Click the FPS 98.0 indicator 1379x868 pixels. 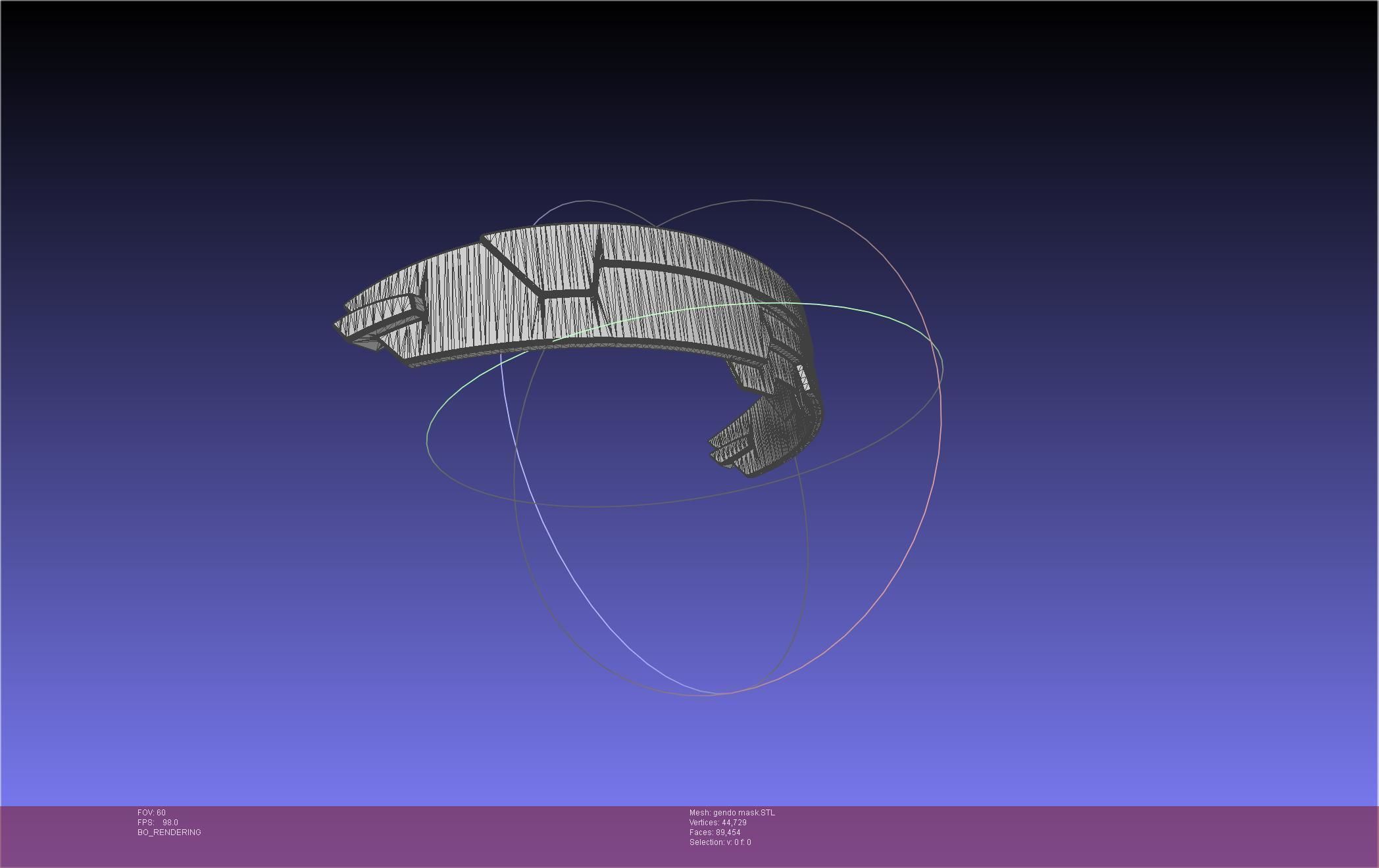point(158,823)
